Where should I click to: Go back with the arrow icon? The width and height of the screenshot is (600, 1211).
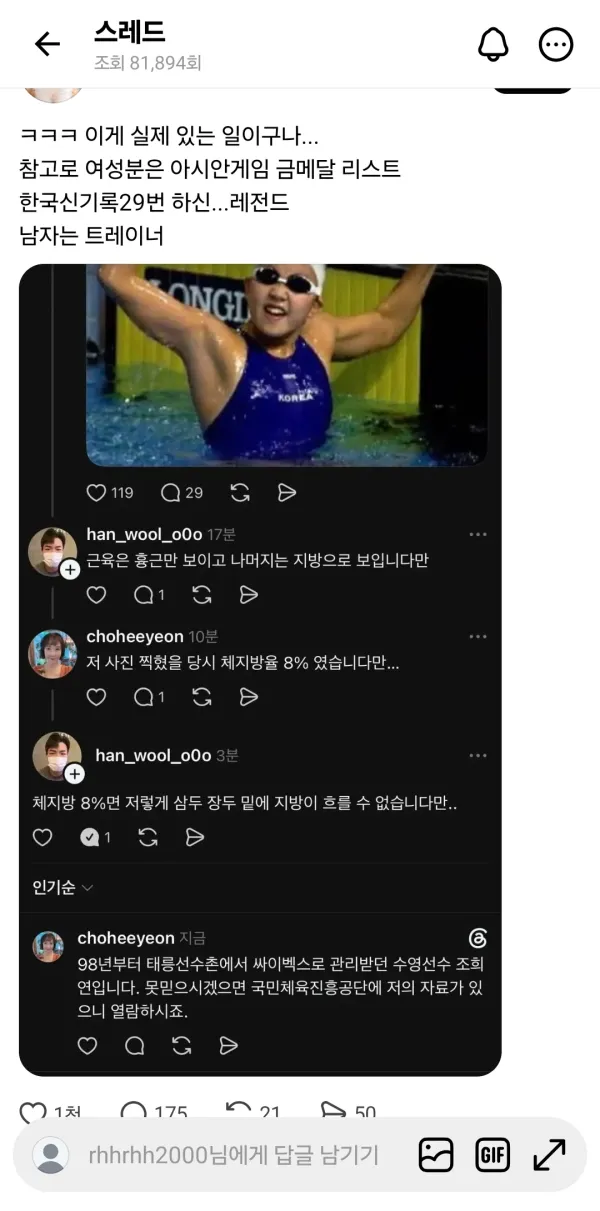click(47, 44)
